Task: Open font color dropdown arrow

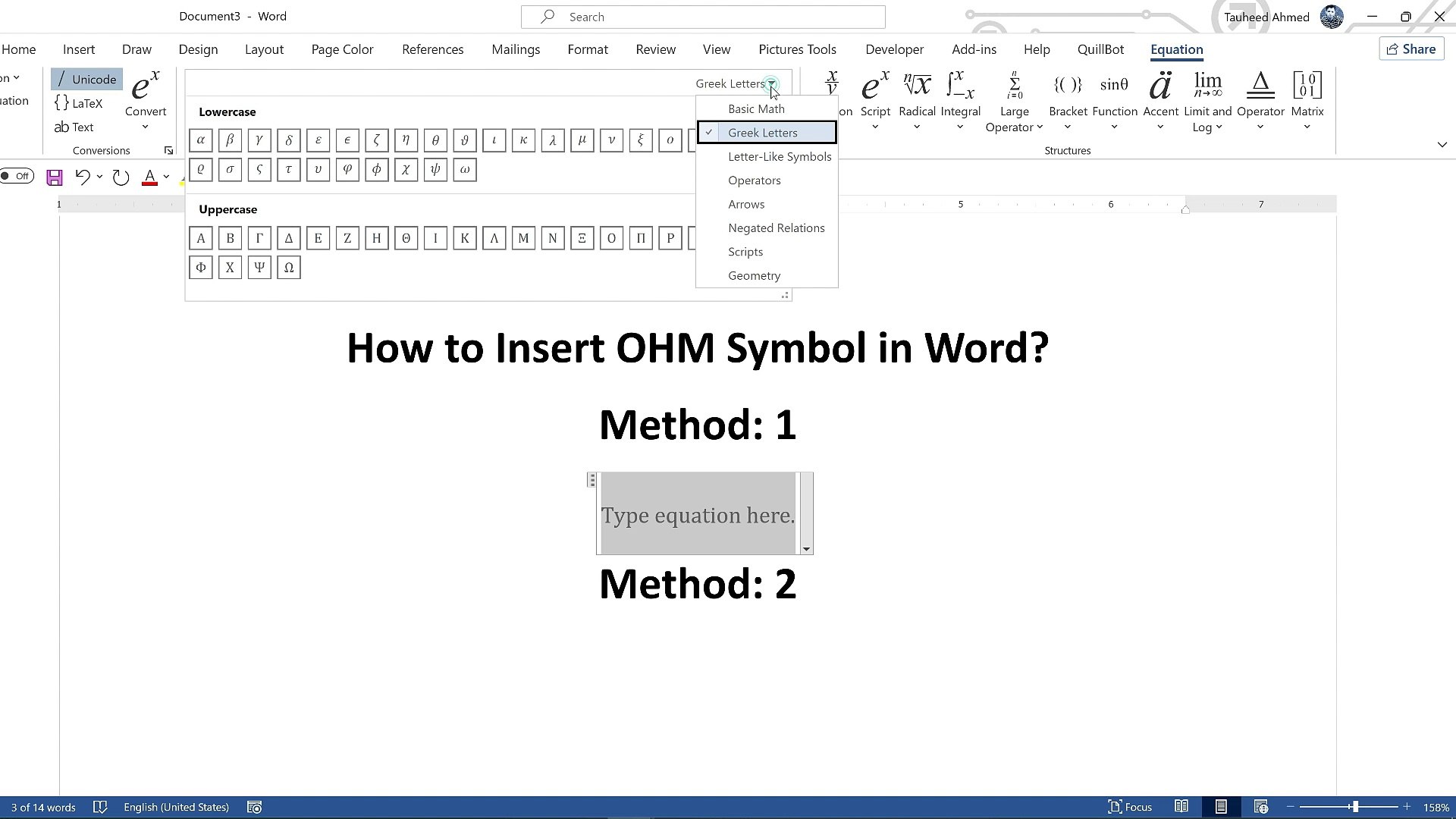Action: 166,177
